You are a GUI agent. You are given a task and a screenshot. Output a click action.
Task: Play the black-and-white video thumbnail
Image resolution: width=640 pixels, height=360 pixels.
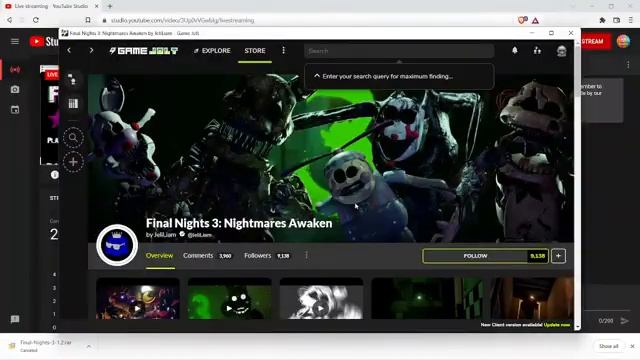click(322, 299)
